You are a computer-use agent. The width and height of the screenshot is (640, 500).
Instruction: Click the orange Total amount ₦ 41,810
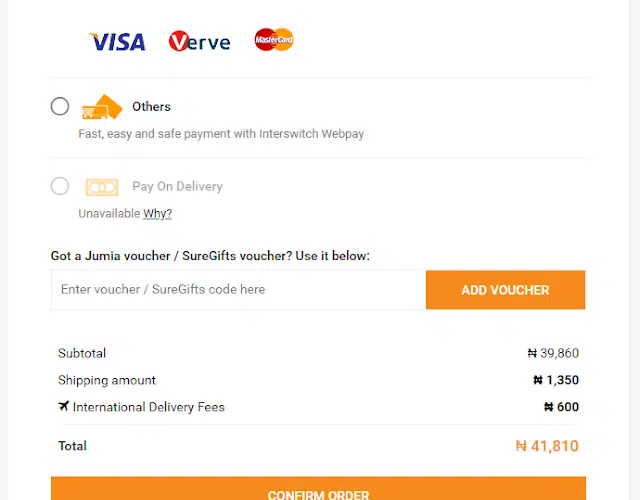tap(546, 446)
